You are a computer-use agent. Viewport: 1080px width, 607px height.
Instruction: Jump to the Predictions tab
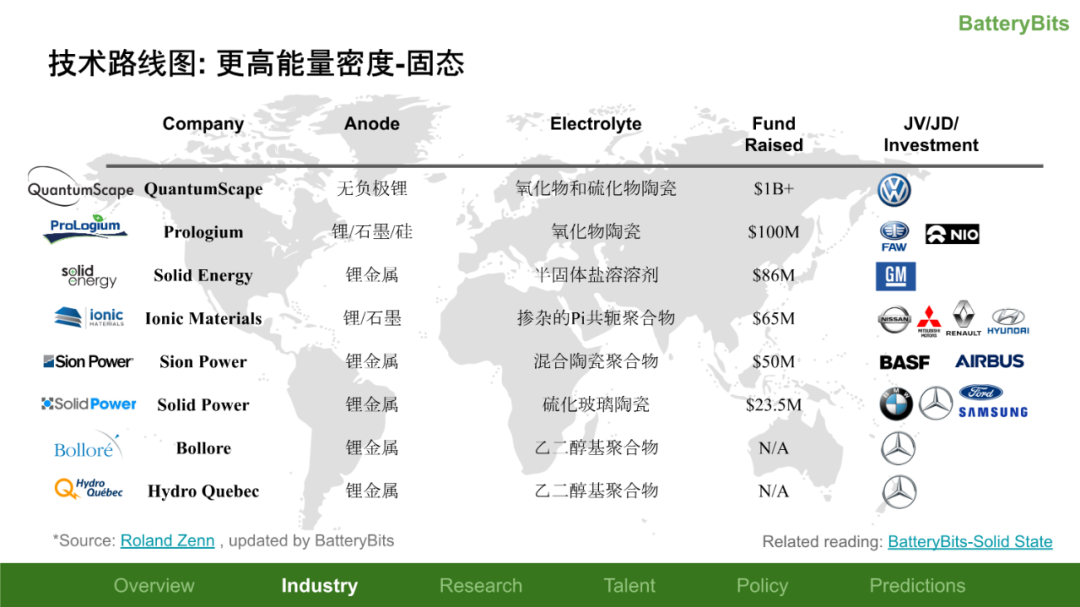pos(917,586)
